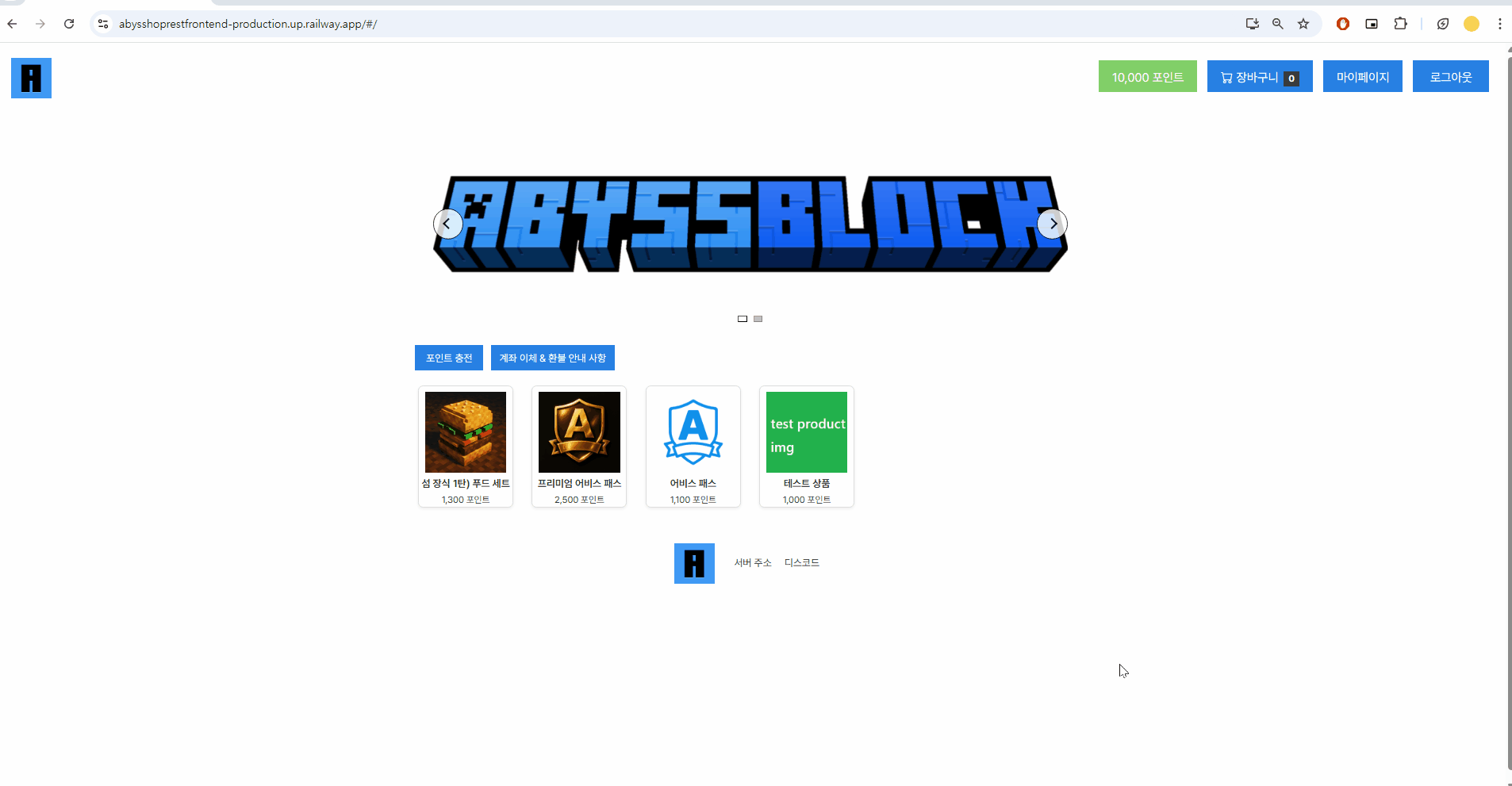Go forward in browser history
This screenshot has height=786, width=1512.
[40, 24]
